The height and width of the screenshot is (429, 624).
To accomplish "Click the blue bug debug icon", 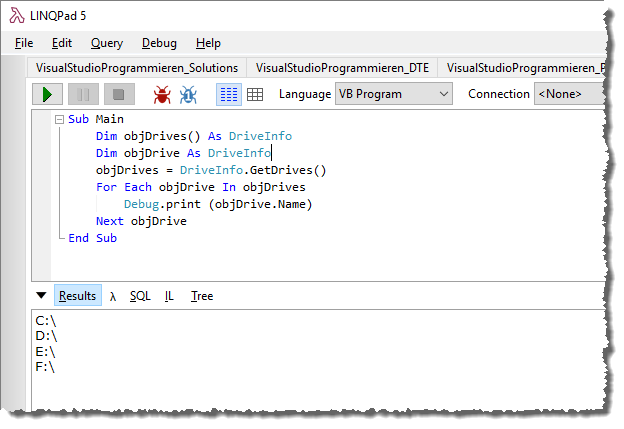I will coord(188,94).
